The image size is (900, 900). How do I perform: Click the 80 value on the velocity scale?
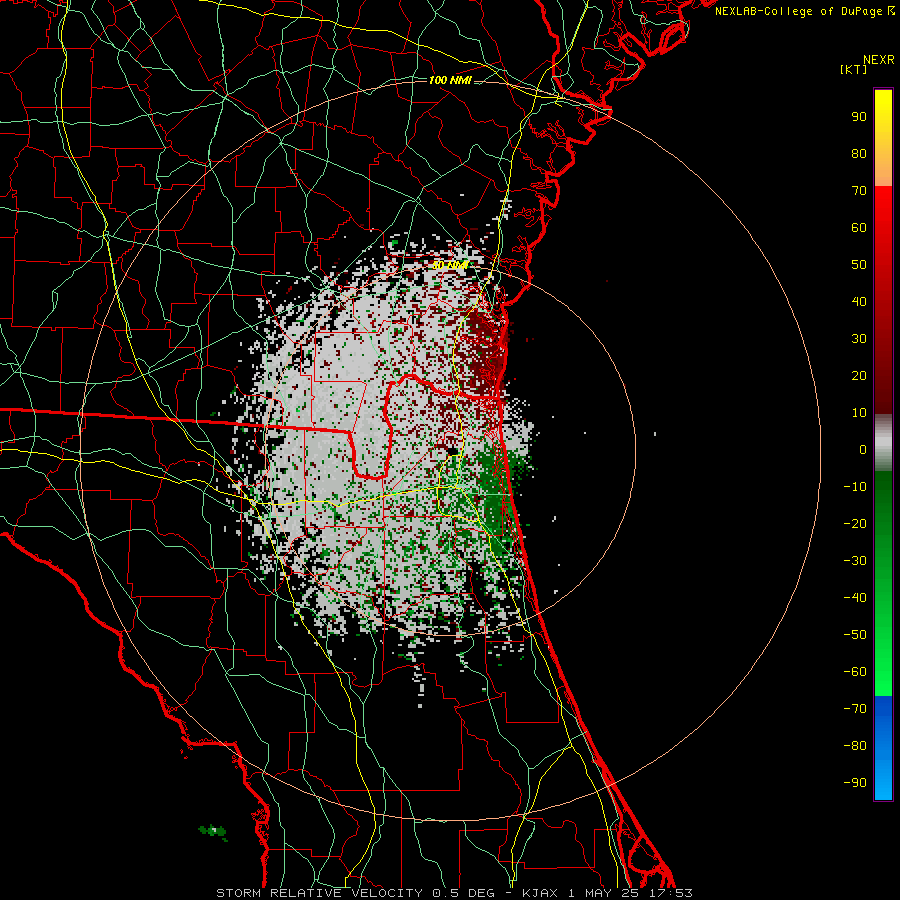coord(859,153)
